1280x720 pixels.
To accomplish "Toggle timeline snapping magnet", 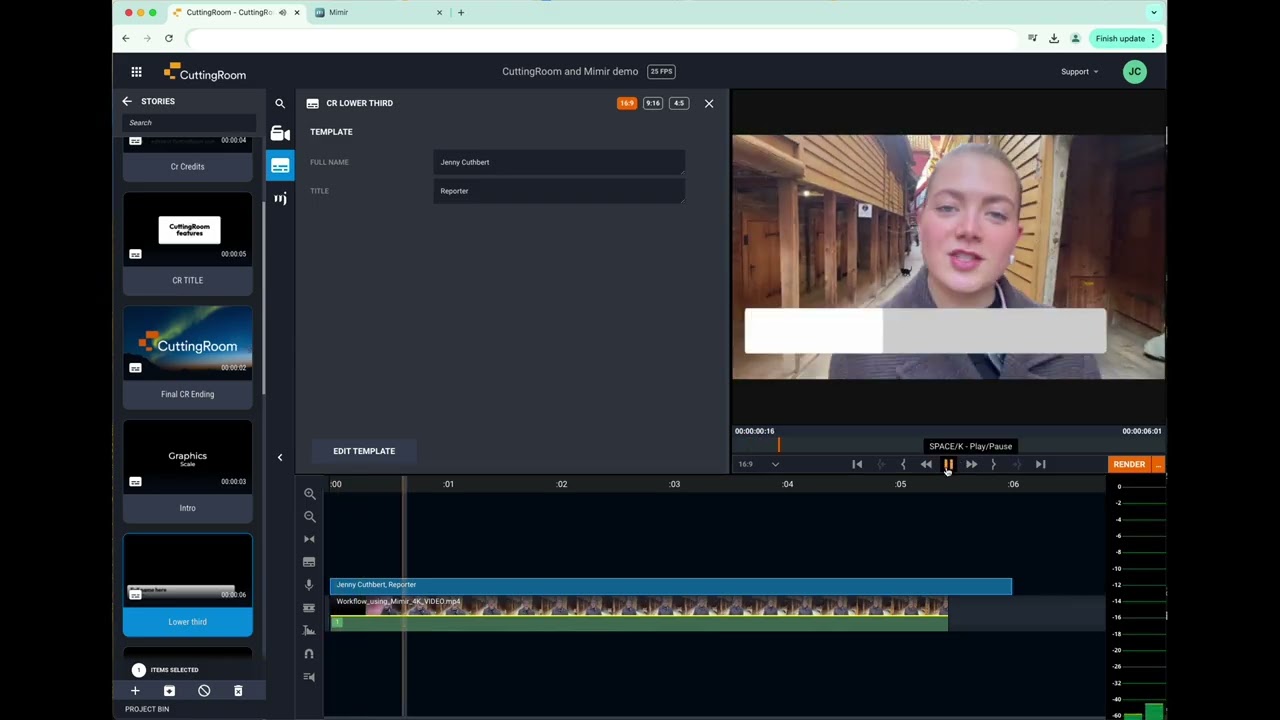I will [x=309, y=654].
